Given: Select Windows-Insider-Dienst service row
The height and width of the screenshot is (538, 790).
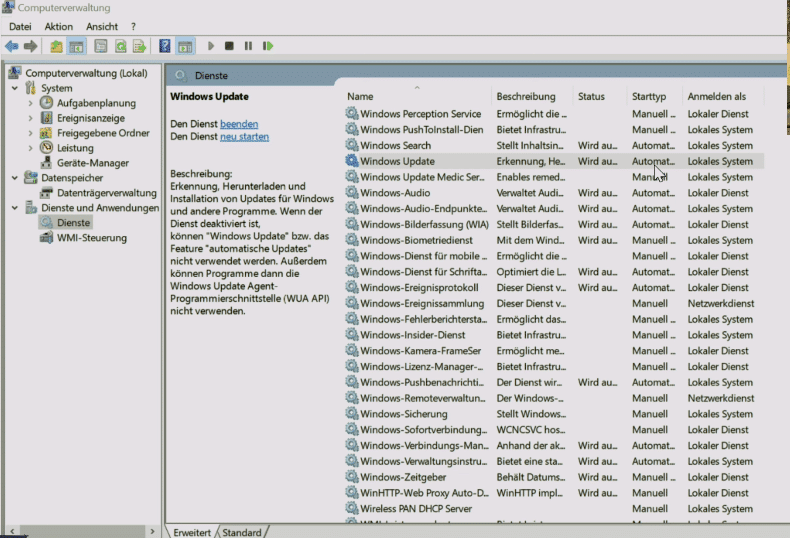Looking at the screenshot, I should (x=554, y=335).
